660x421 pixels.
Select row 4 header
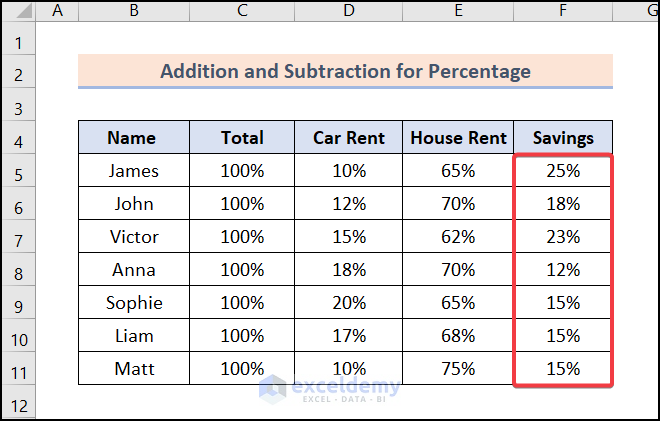(x=18, y=138)
